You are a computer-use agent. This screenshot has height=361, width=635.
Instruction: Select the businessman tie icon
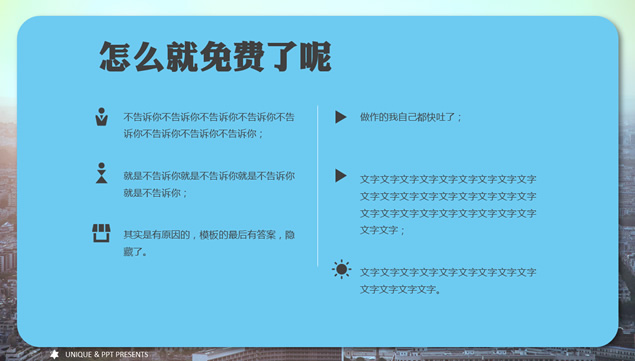coord(102,117)
